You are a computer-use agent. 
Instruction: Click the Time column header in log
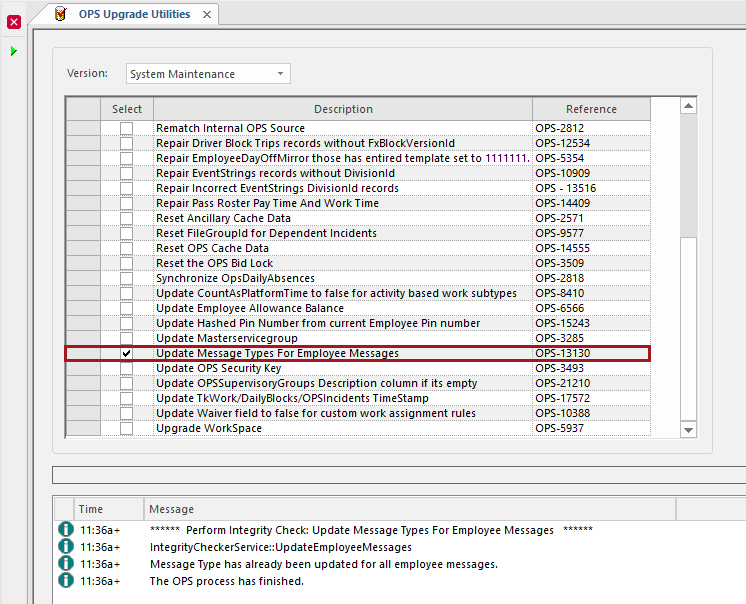109,509
